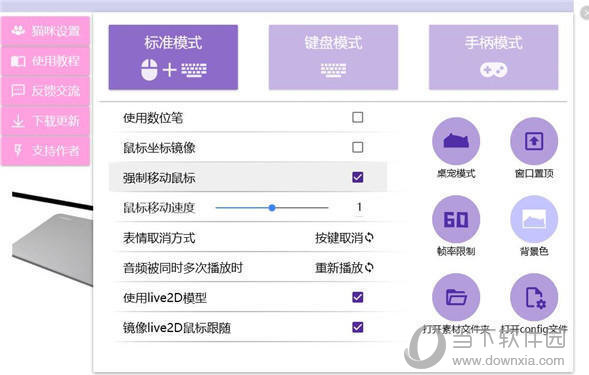Viewport: 589px width, 375px height.
Task: Click the 打开config文件 icon
Action: (x=534, y=297)
